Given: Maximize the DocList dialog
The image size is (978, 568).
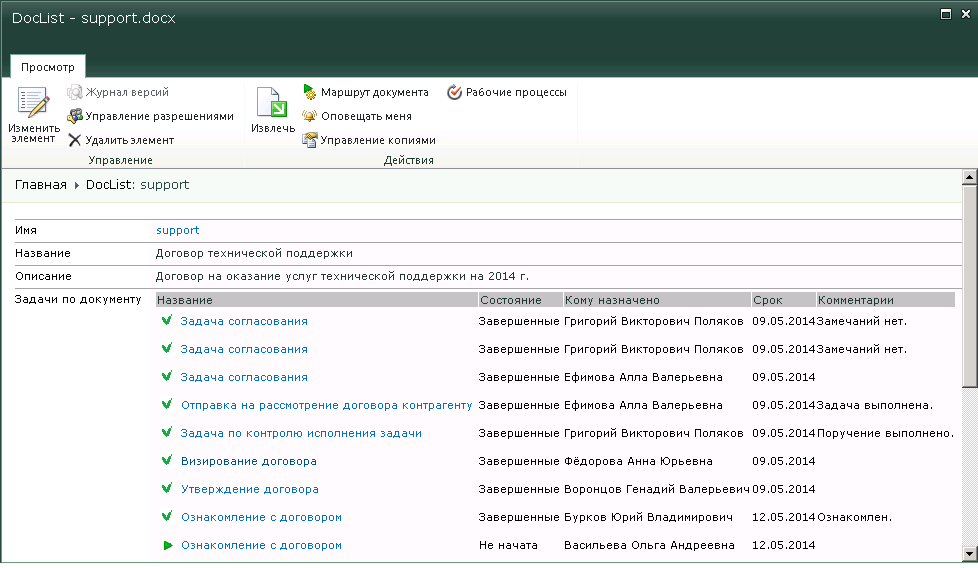Looking at the screenshot, I should point(946,14).
